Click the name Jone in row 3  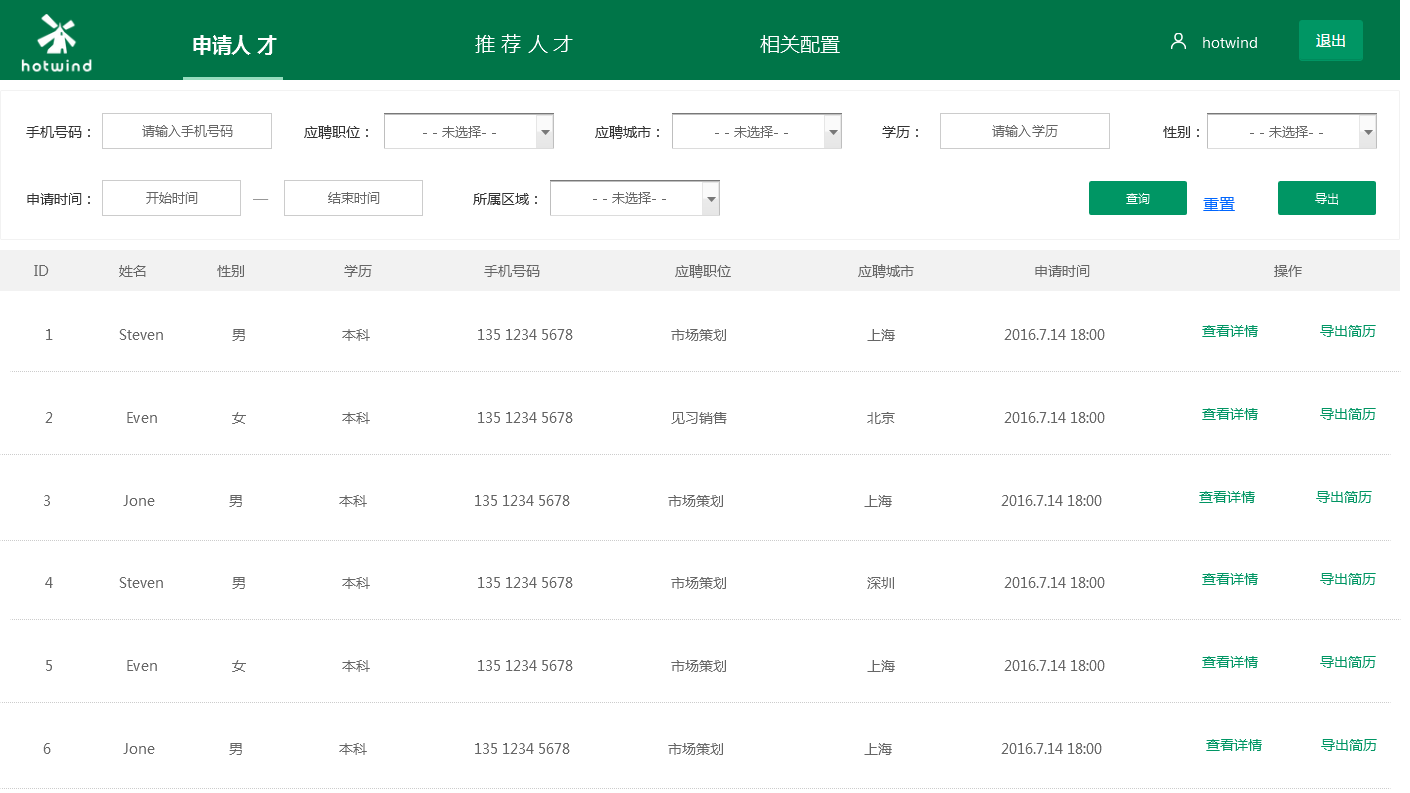coord(139,501)
